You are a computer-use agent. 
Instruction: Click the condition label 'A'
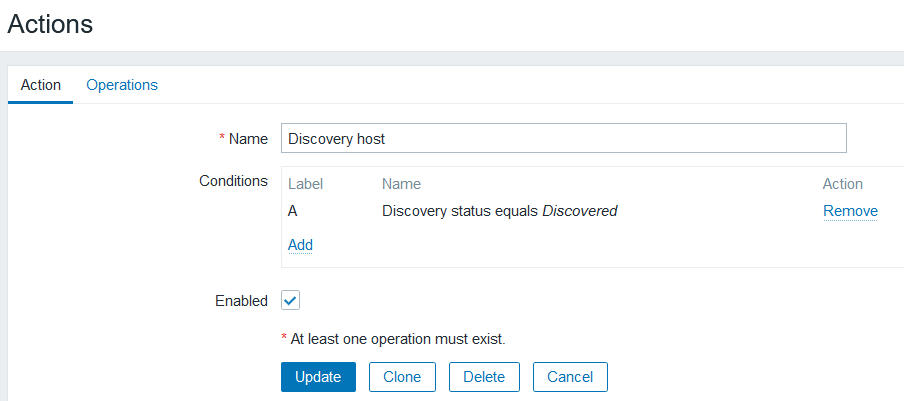pyautogui.click(x=293, y=211)
